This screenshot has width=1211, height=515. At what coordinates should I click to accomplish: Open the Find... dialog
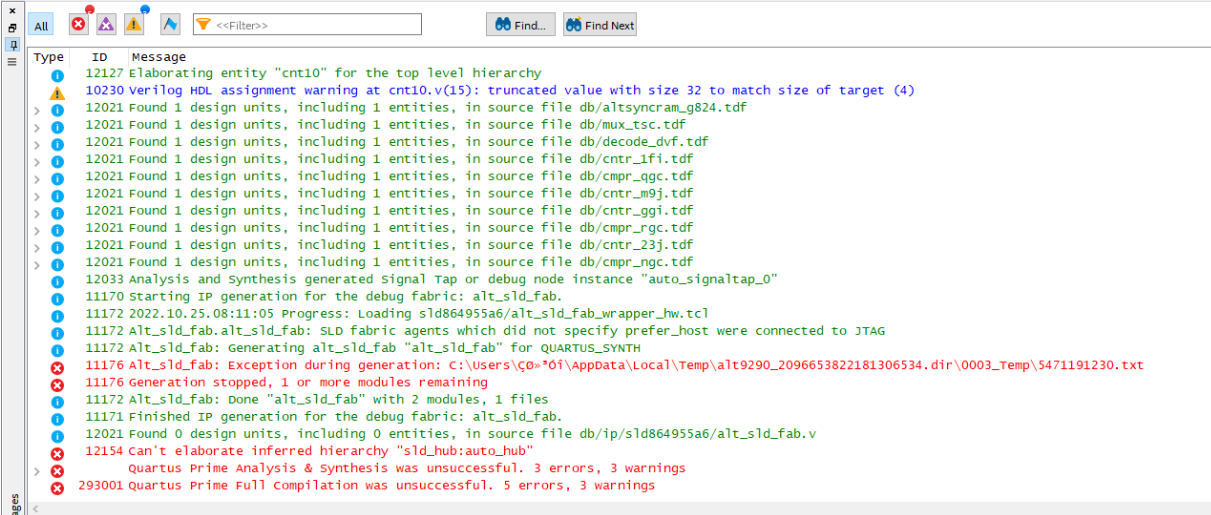click(520, 25)
